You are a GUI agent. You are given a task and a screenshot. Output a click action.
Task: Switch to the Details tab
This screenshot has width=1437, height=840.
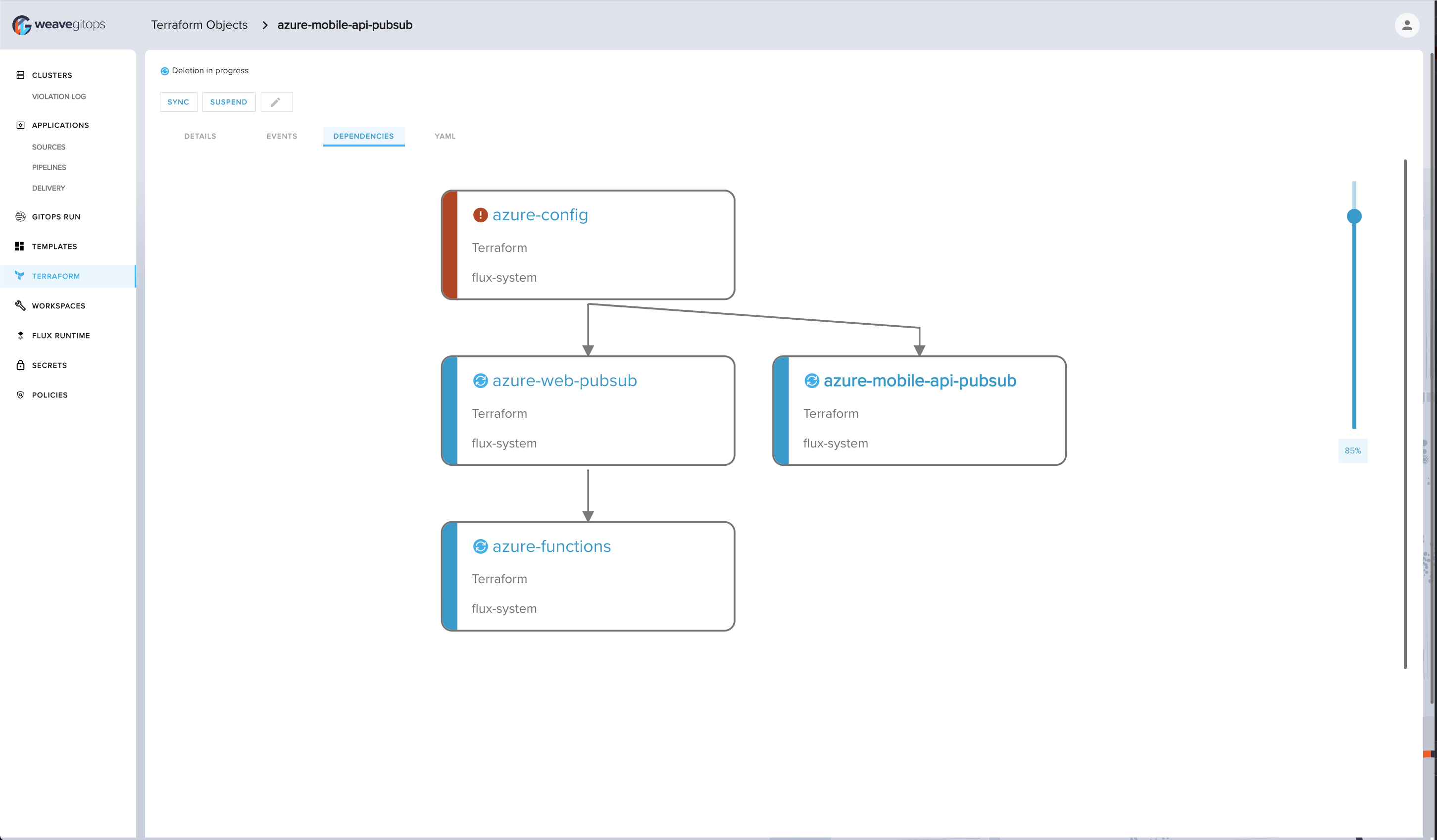[200, 136]
